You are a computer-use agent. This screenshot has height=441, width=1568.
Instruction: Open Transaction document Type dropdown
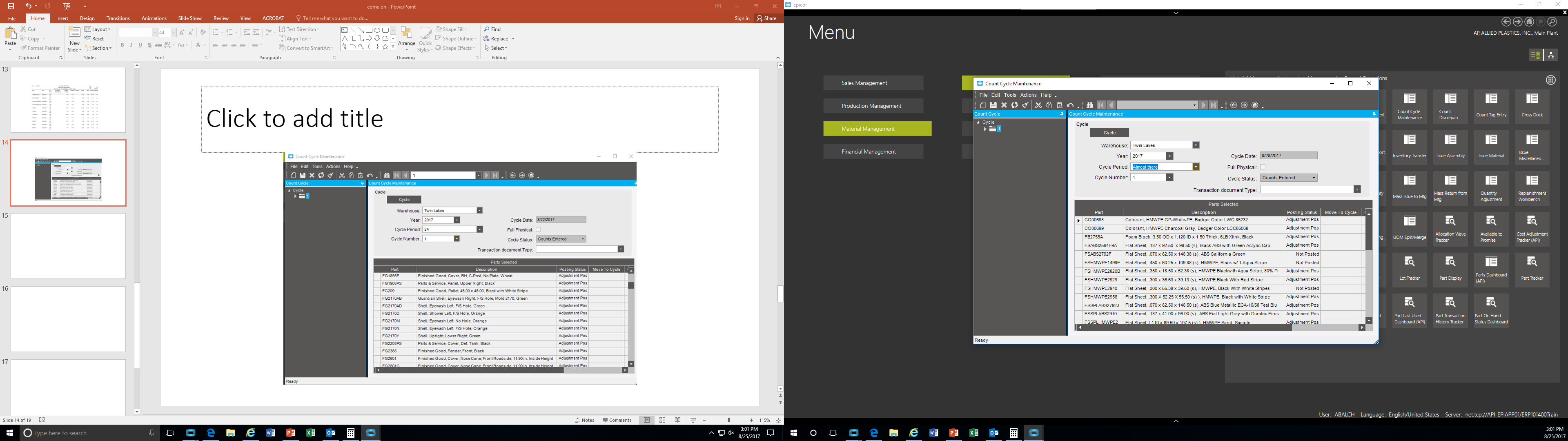(x=1357, y=189)
